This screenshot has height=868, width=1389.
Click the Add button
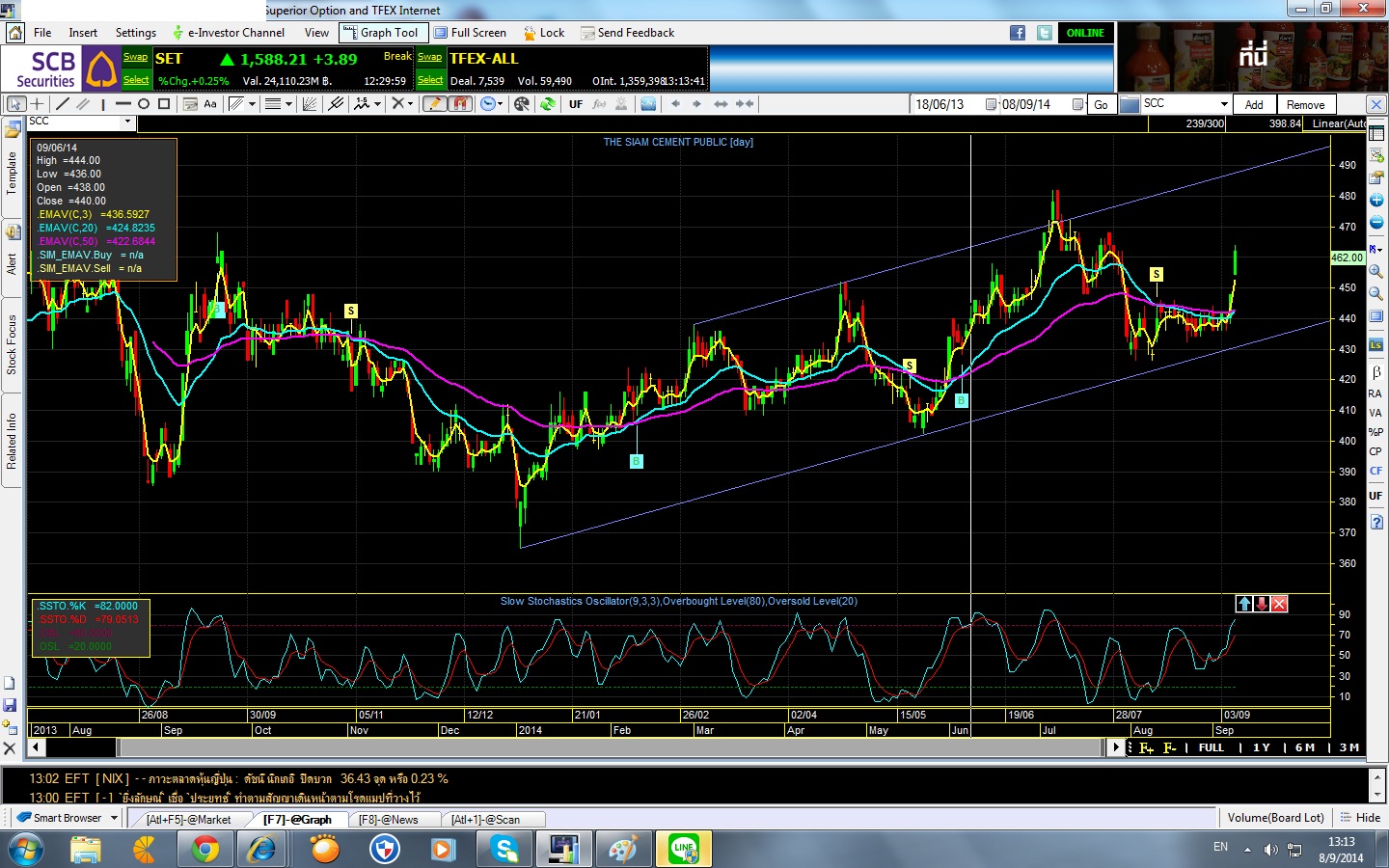click(1254, 104)
